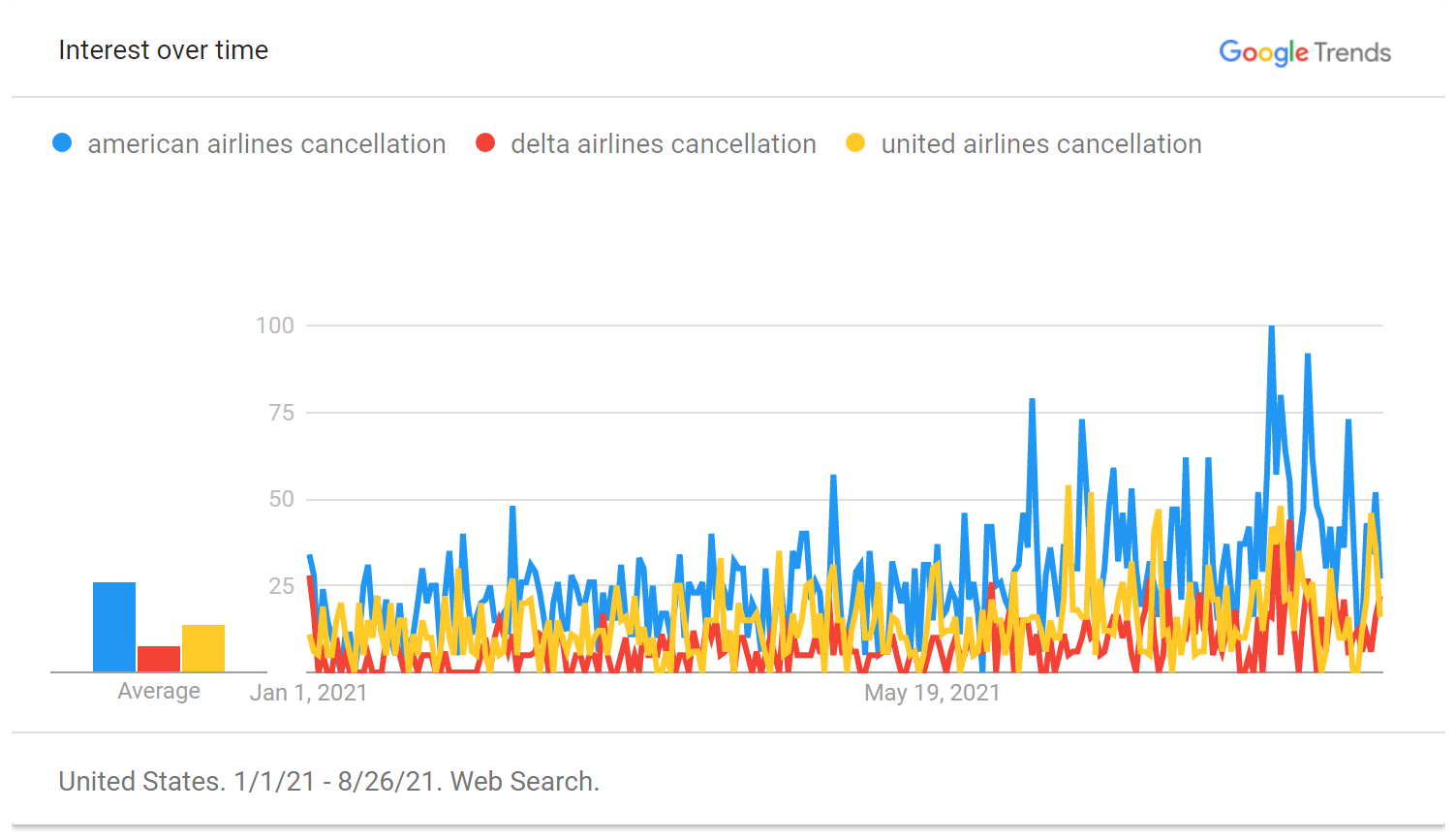The image size is (1456, 840).
Task: Select the "delta airlines cancellation" legend label
Action: coord(663,144)
